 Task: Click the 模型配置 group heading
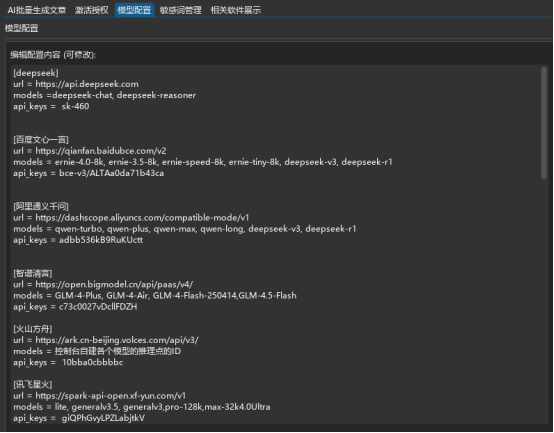pyautogui.click(x=22, y=28)
